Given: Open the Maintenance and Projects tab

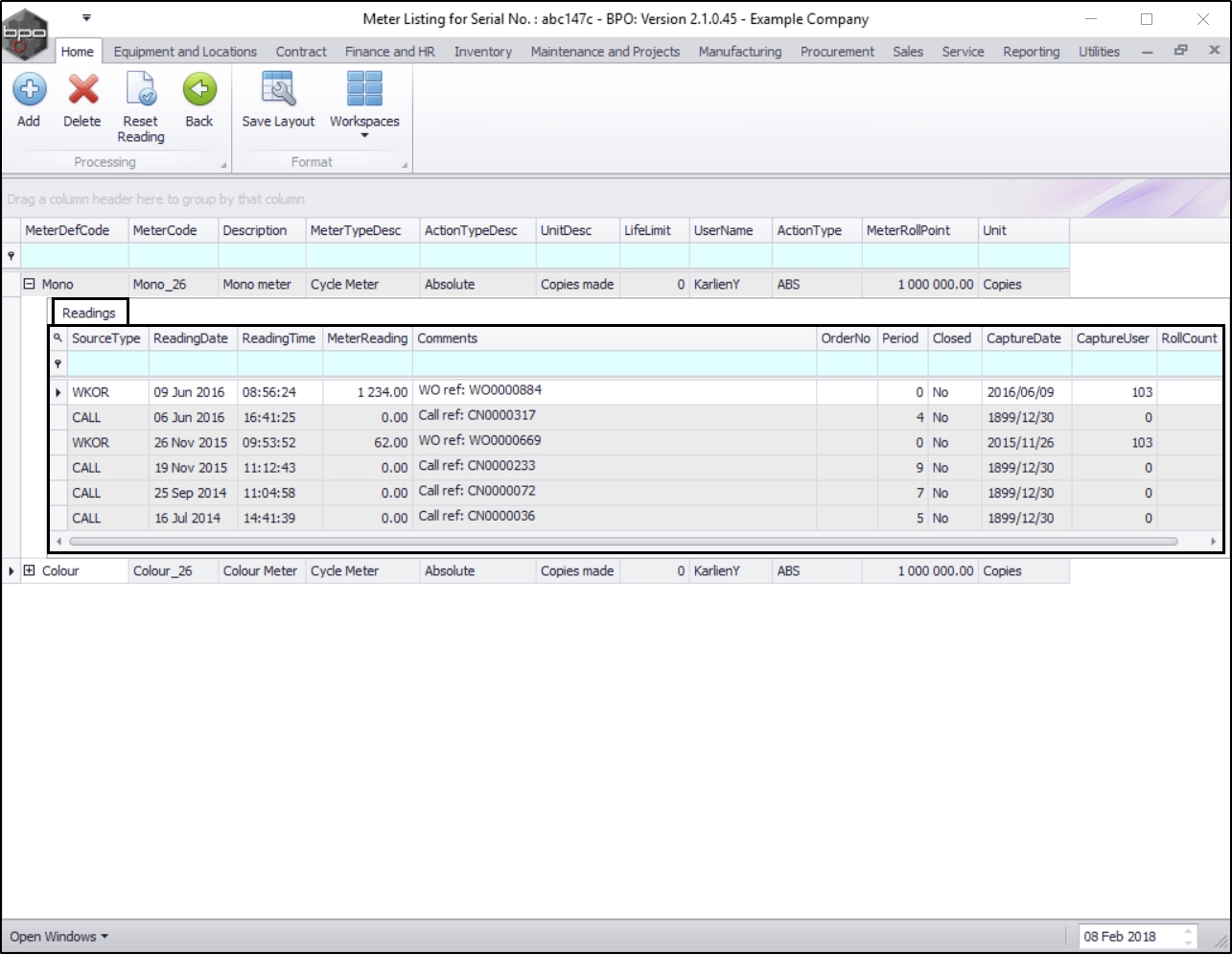Looking at the screenshot, I should point(605,52).
